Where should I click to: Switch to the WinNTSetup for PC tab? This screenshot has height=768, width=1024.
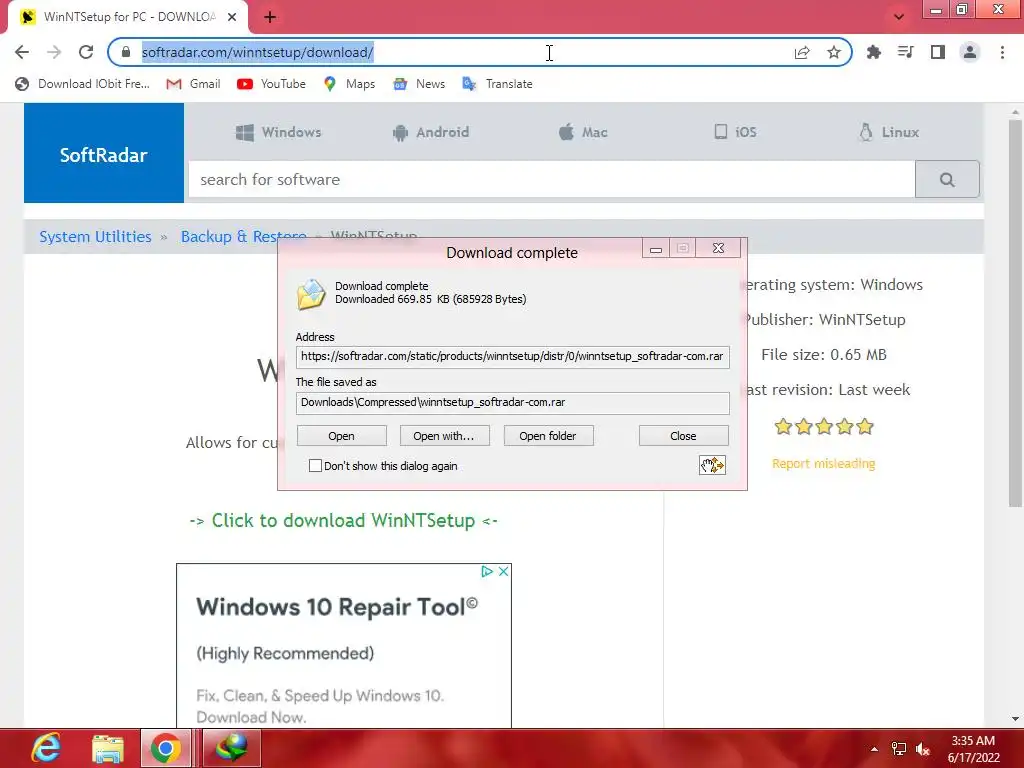128,17
